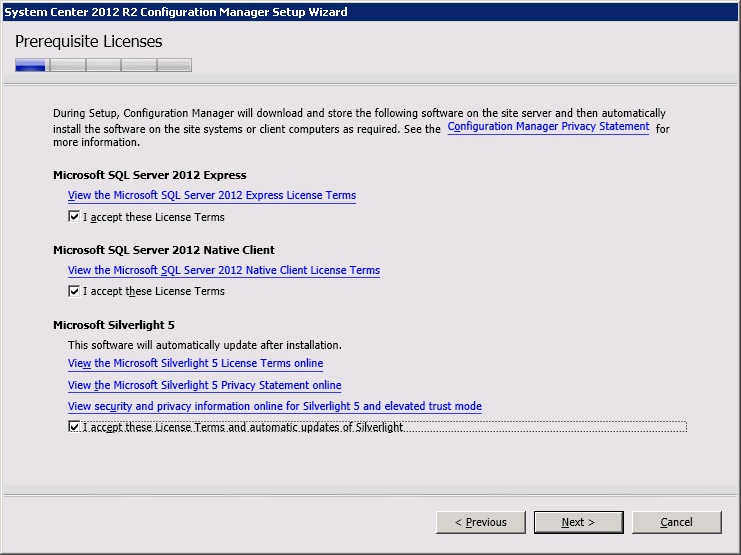This screenshot has width=741, height=555.
Task: Click the Previous button
Action: tap(481, 522)
